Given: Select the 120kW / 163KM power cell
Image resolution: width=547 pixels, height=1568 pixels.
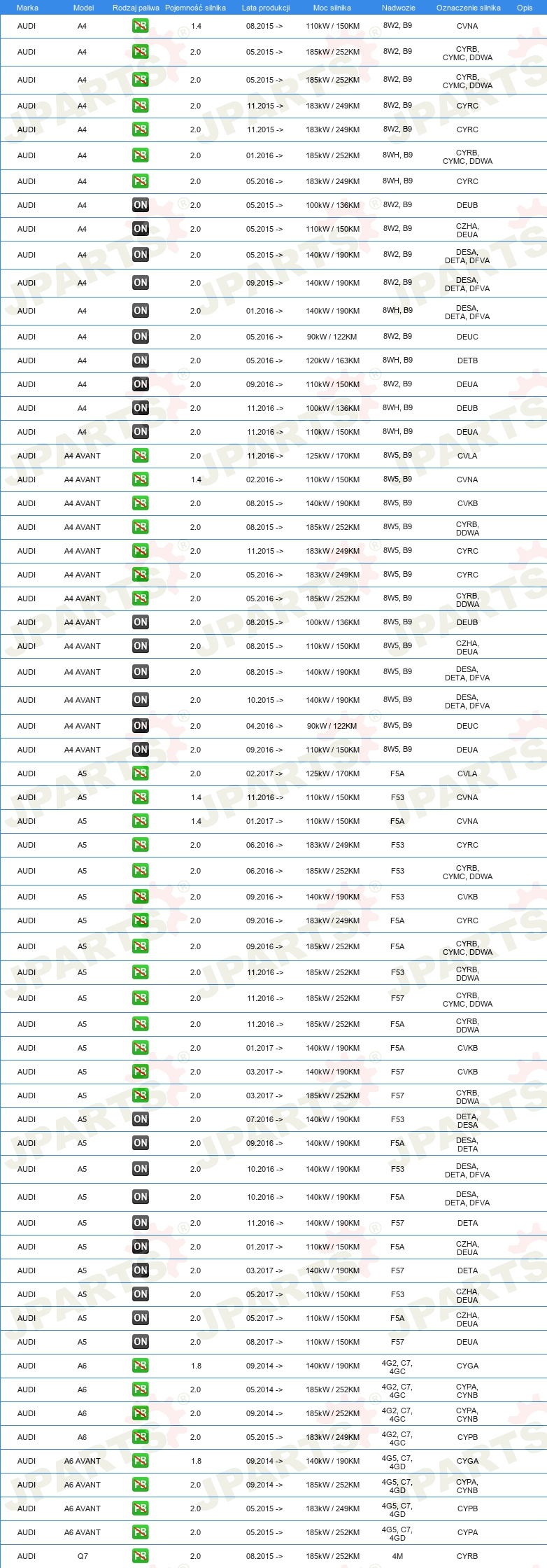Looking at the screenshot, I should (332, 360).
